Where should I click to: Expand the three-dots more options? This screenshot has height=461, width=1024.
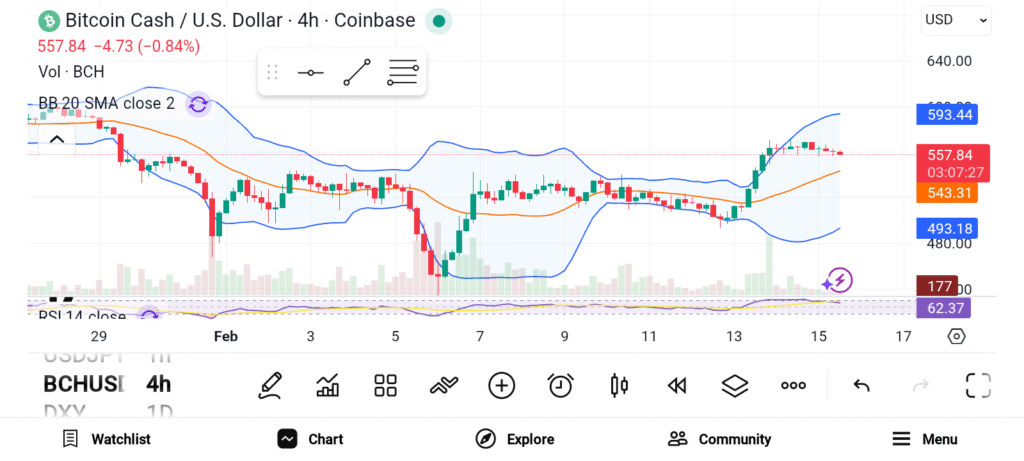pyautogui.click(x=793, y=385)
